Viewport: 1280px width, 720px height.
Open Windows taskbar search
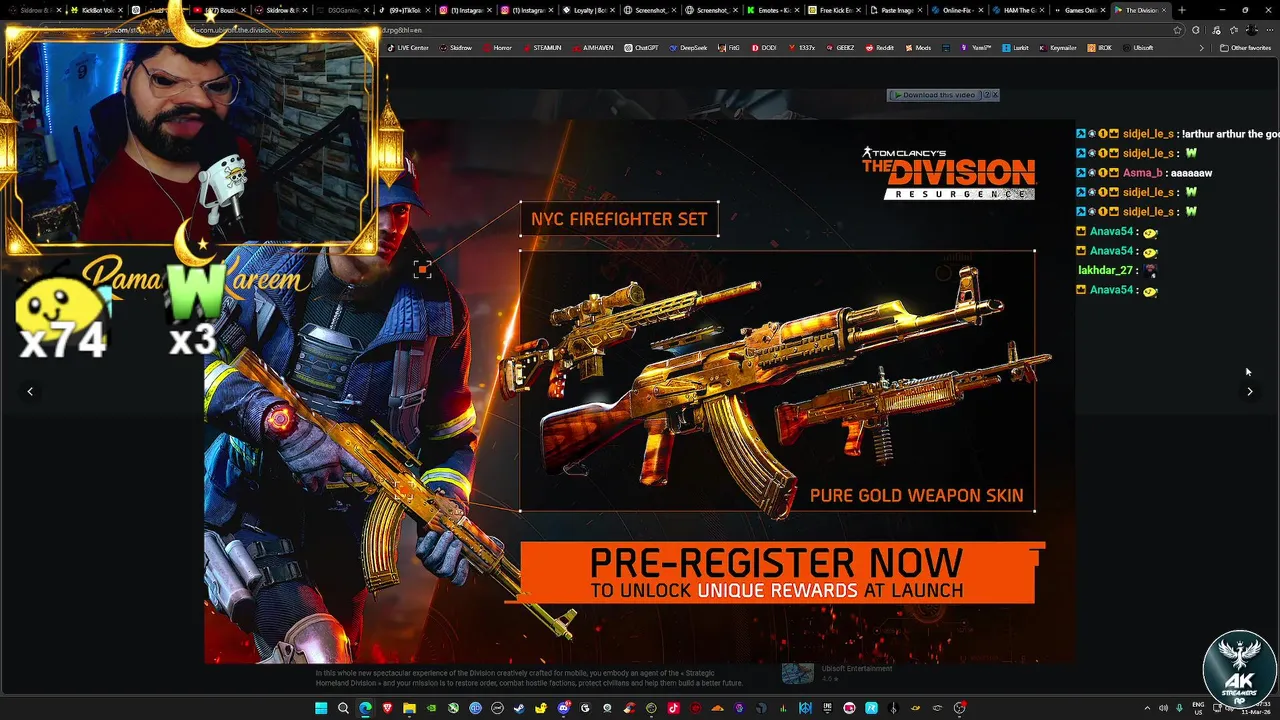point(343,708)
